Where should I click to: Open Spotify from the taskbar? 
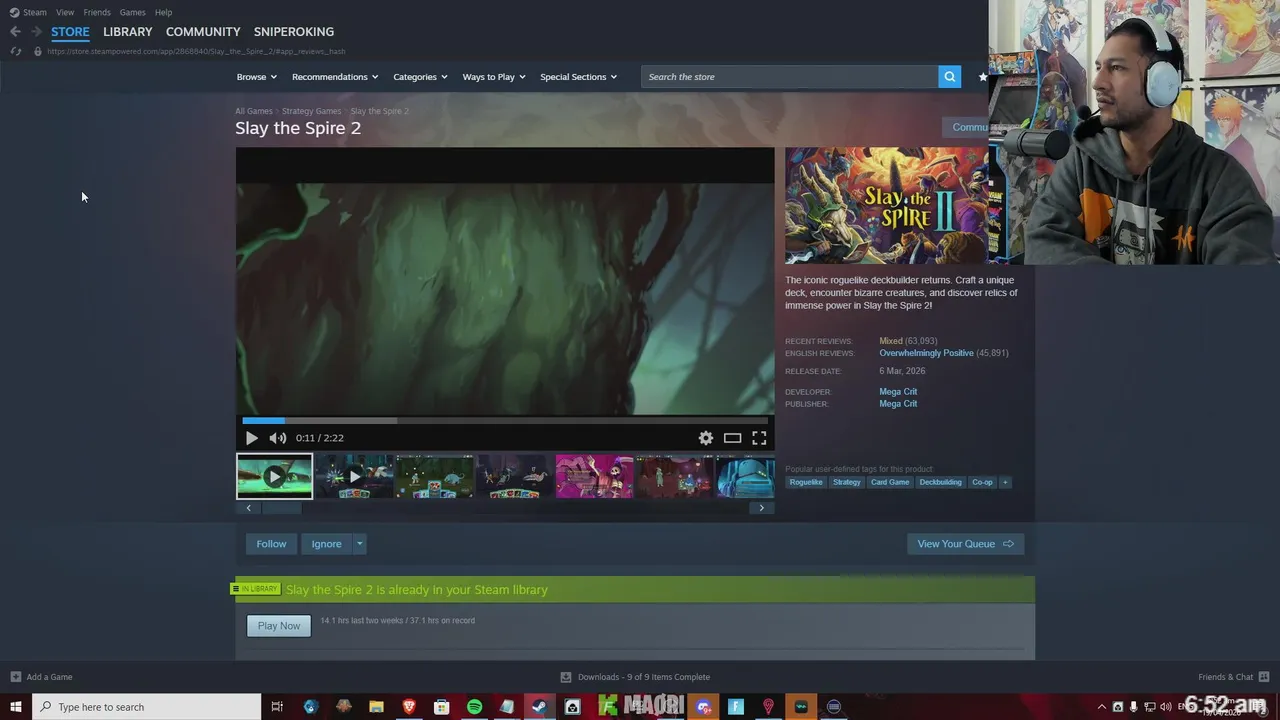pos(474,707)
